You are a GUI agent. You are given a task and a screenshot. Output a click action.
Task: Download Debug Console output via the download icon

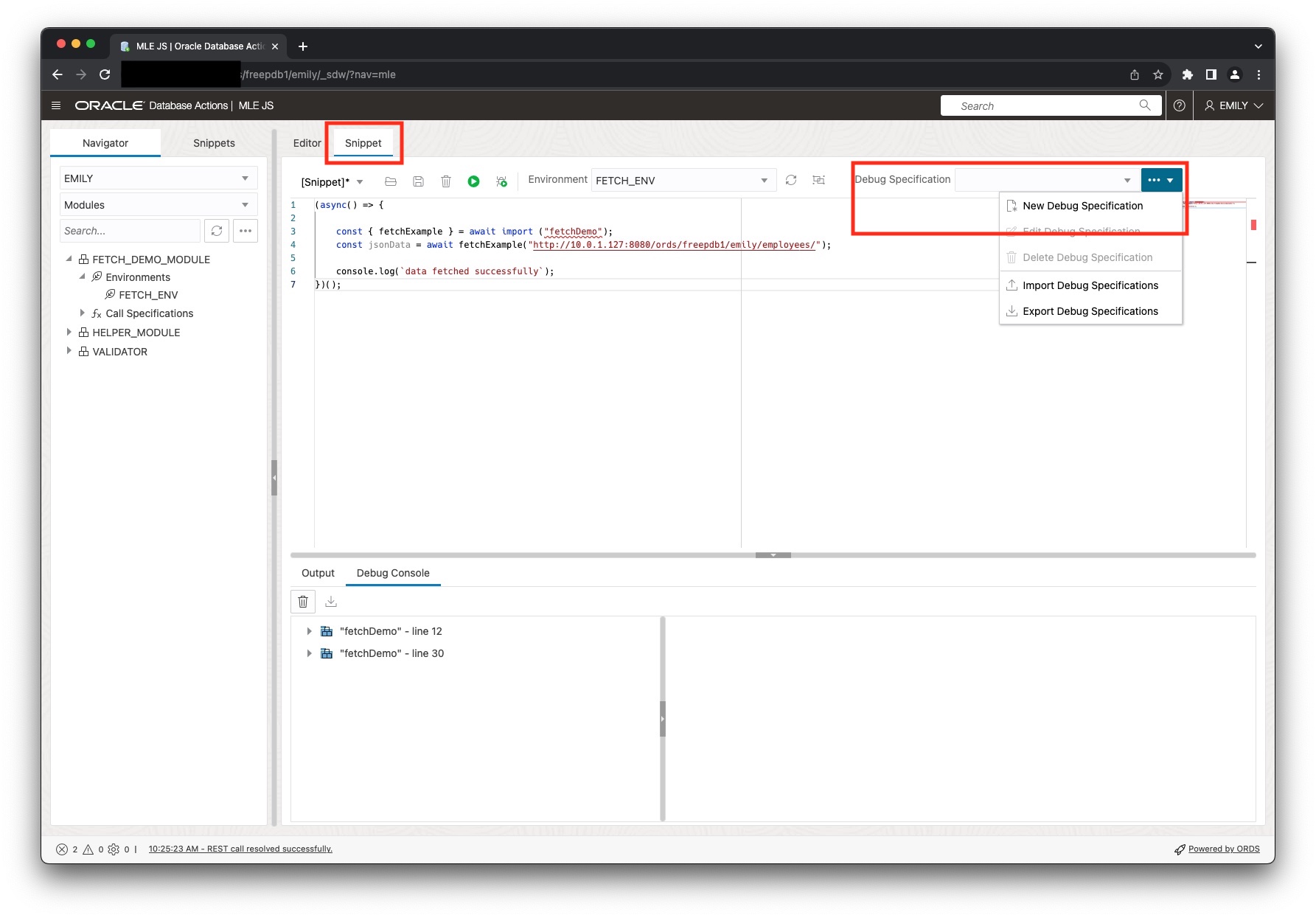pyautogui.click(x=330, y=602)
